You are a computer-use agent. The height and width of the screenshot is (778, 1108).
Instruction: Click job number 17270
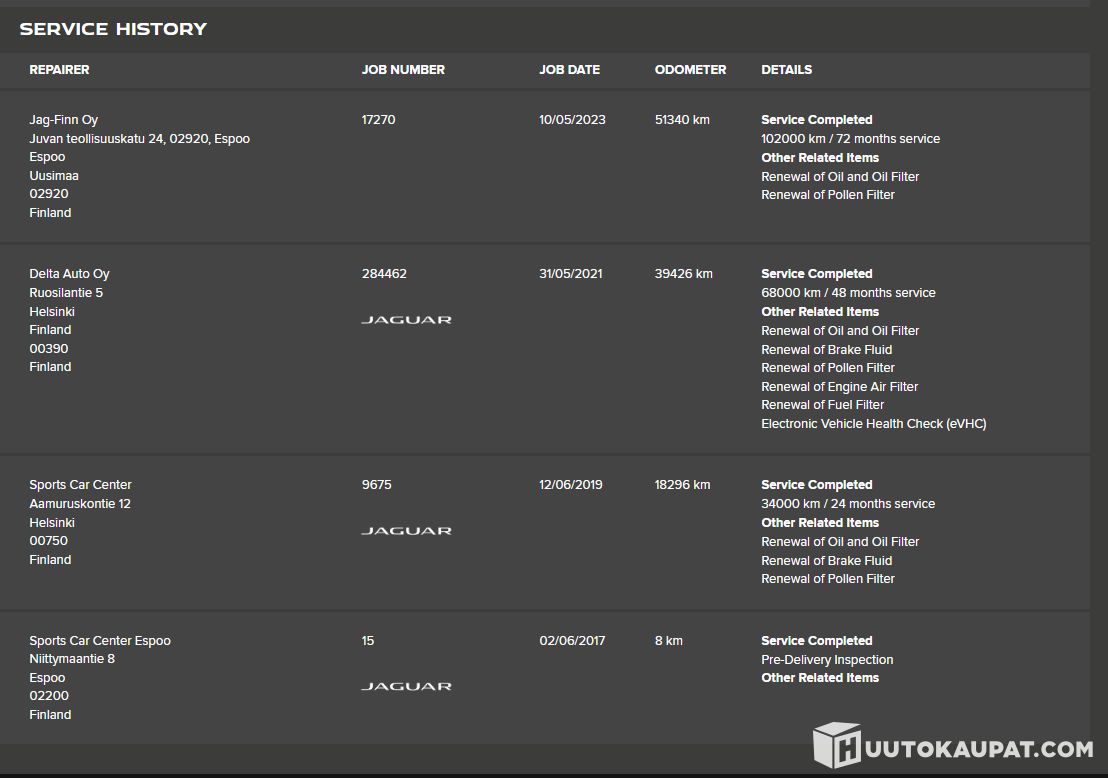[378, 120]
